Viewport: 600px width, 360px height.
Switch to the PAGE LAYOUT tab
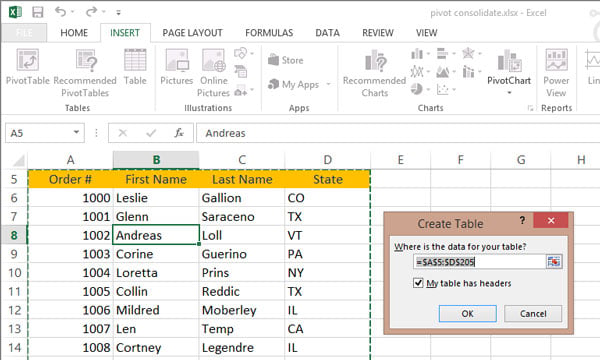[x=192, y=33]
